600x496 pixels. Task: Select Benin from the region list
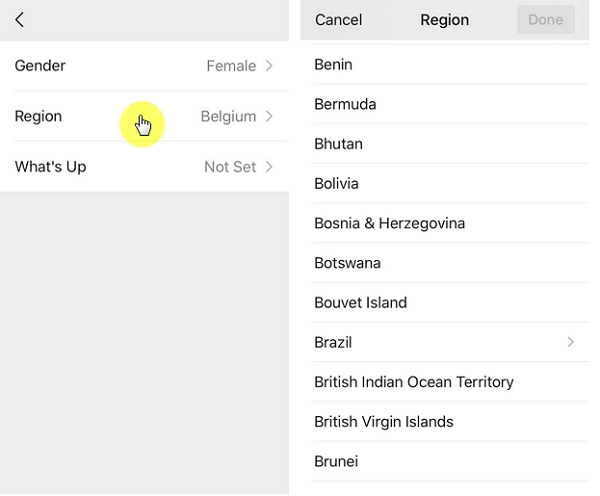(x=333, y=65)
